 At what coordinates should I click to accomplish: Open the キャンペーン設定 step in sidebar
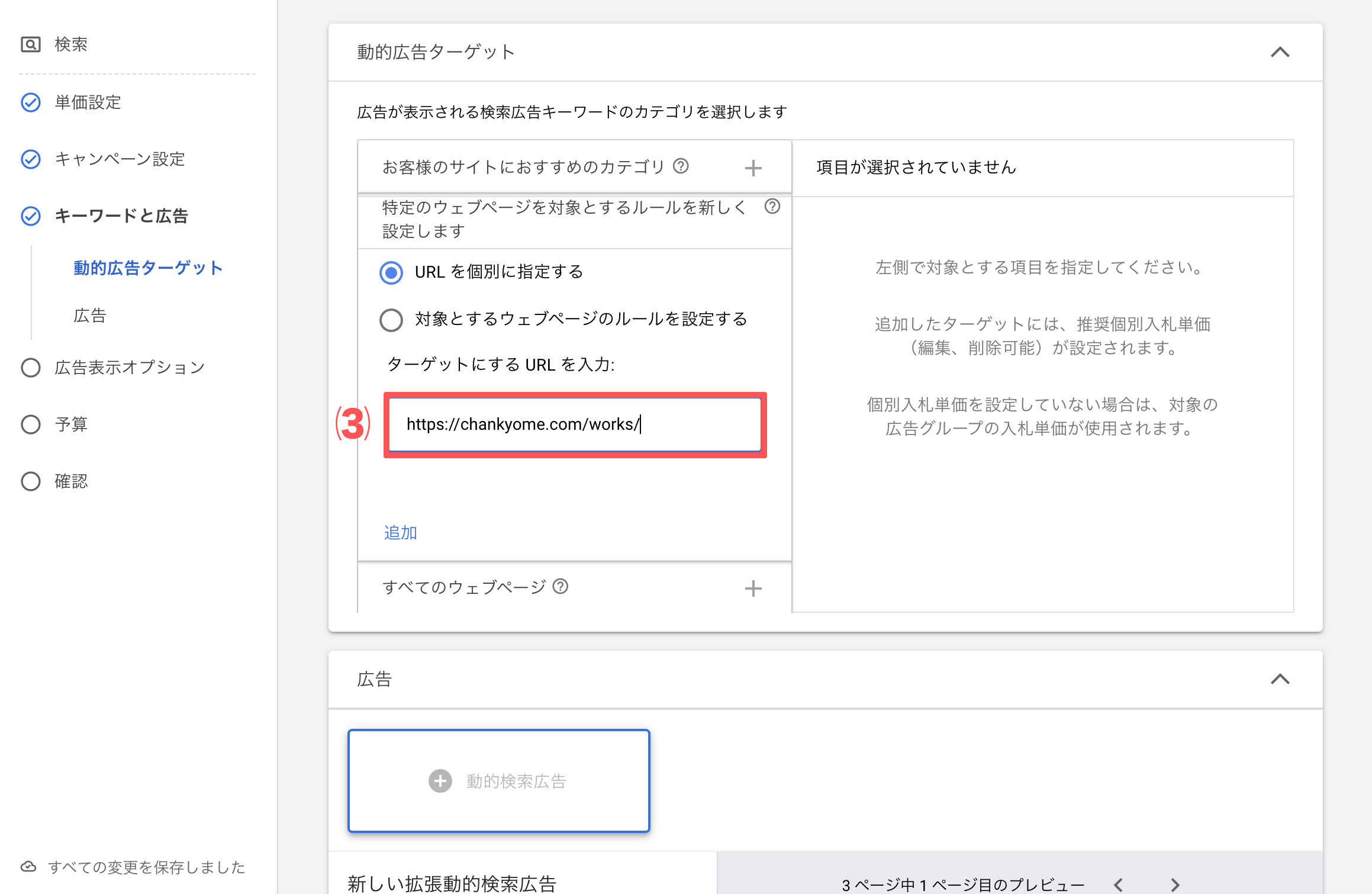(120, 159)
